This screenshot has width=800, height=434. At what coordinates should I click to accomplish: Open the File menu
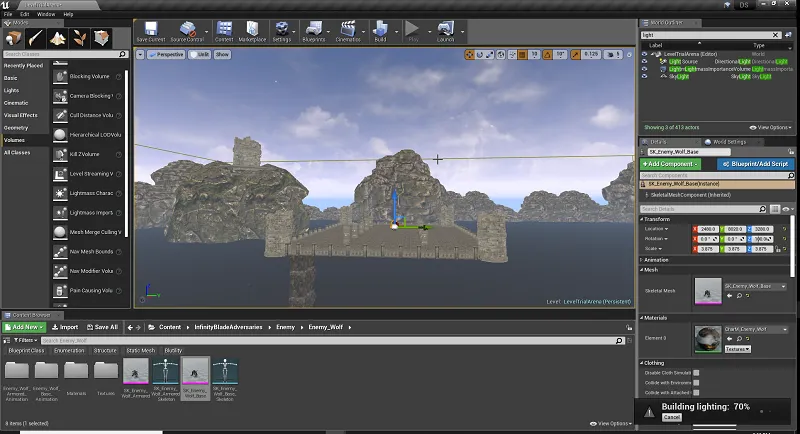(8, 14)
